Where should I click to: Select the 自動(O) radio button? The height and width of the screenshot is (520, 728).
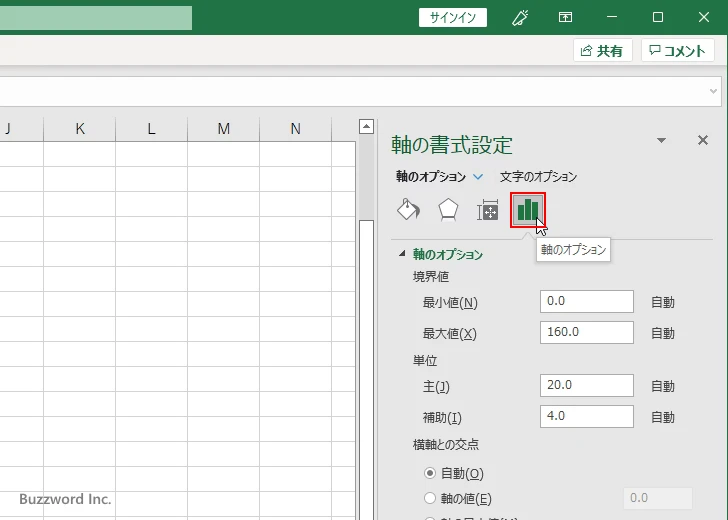tap(430, 473)
